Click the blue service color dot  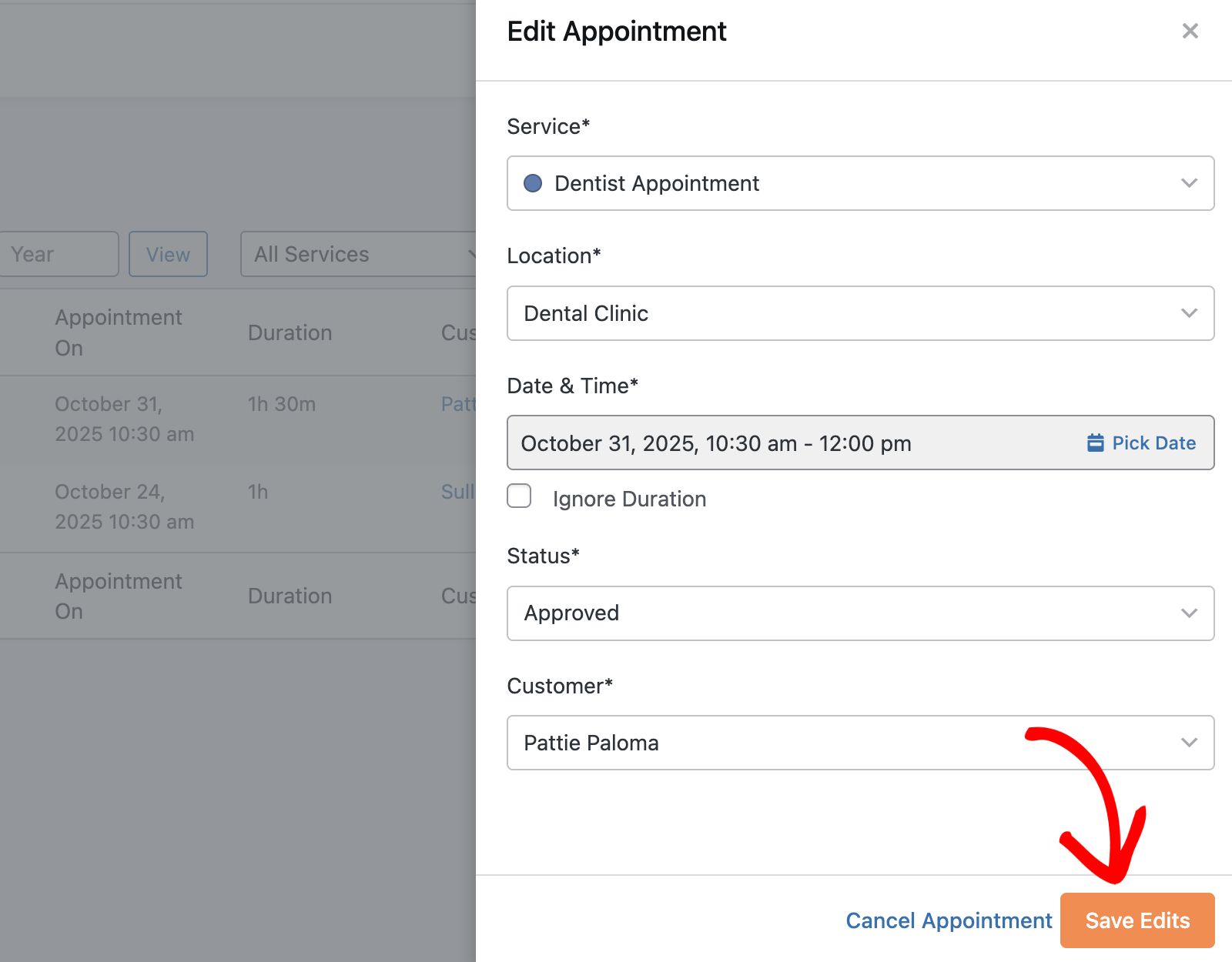[533, 183]
